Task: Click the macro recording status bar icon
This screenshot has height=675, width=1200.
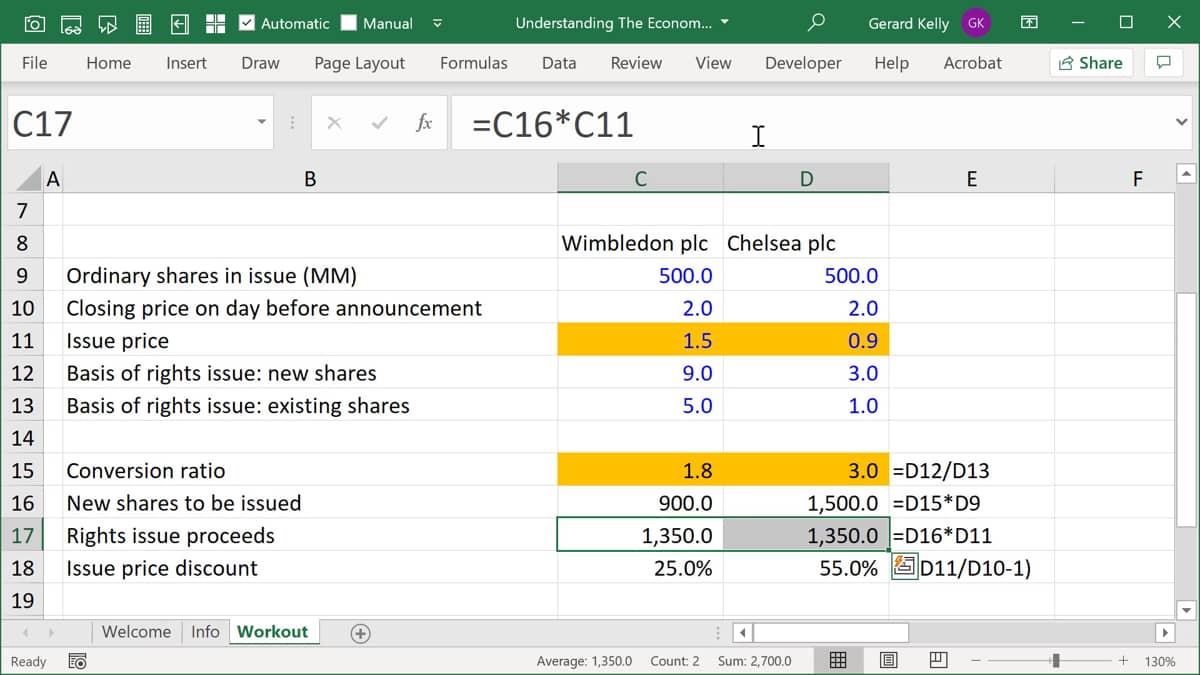Action: [x=76, y=661]
